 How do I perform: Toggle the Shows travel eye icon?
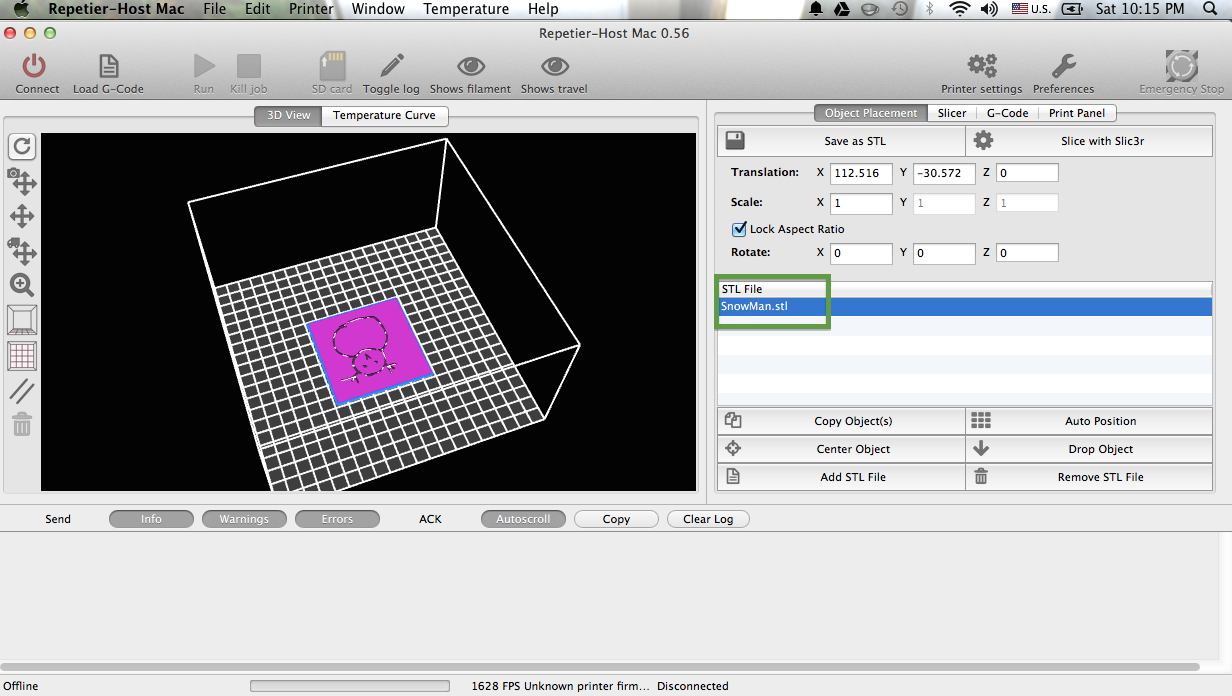coord(554,67)
